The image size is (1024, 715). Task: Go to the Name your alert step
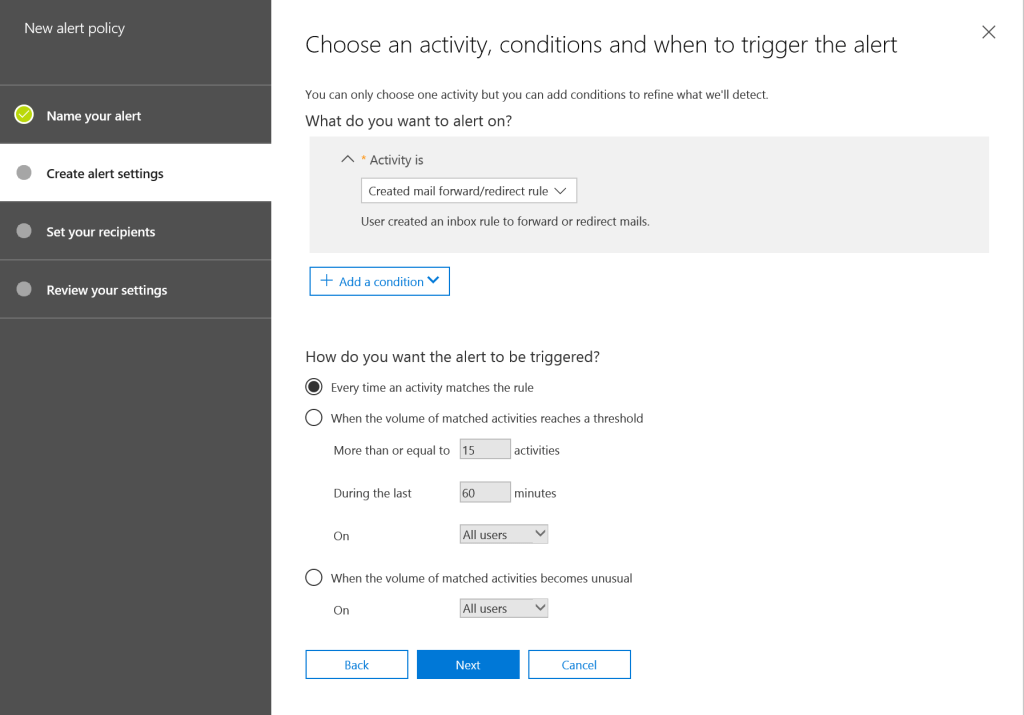point(94,116)
